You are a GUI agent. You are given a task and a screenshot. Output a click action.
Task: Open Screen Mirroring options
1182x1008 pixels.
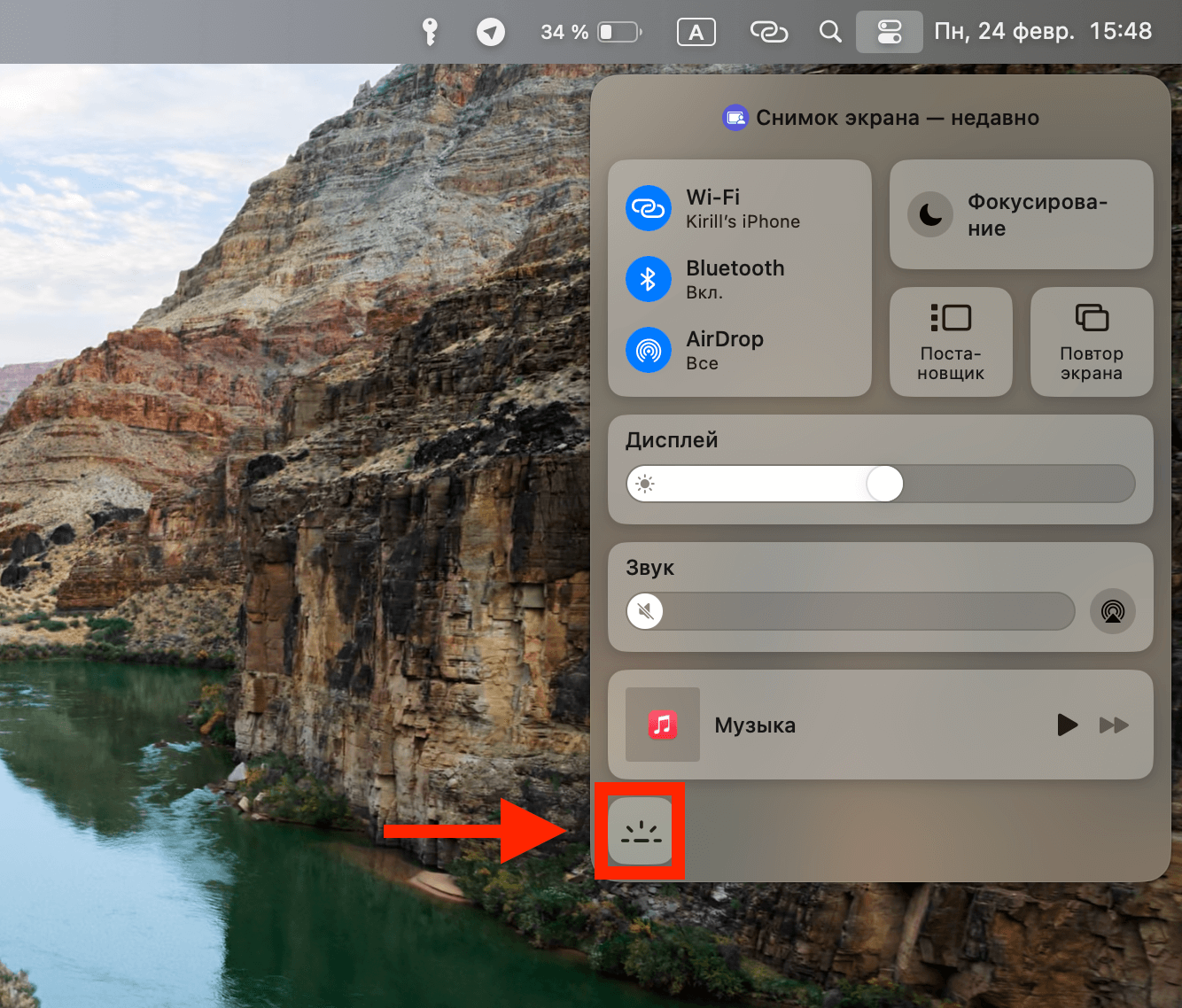[1091, 342]
